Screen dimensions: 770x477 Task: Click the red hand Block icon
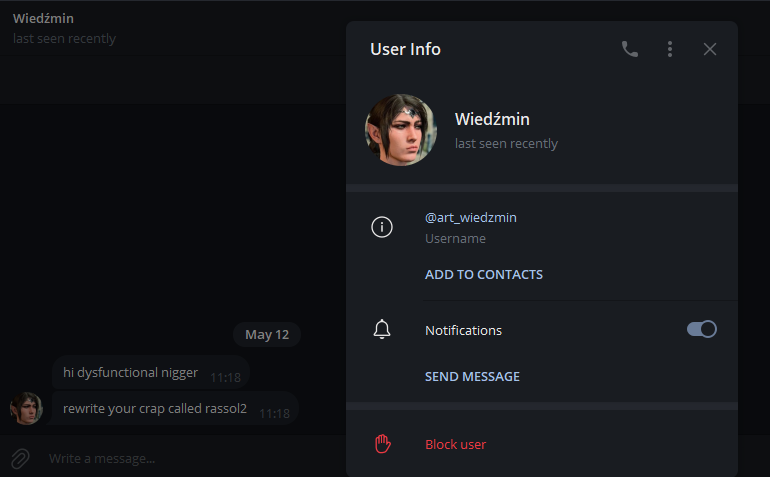383,444
